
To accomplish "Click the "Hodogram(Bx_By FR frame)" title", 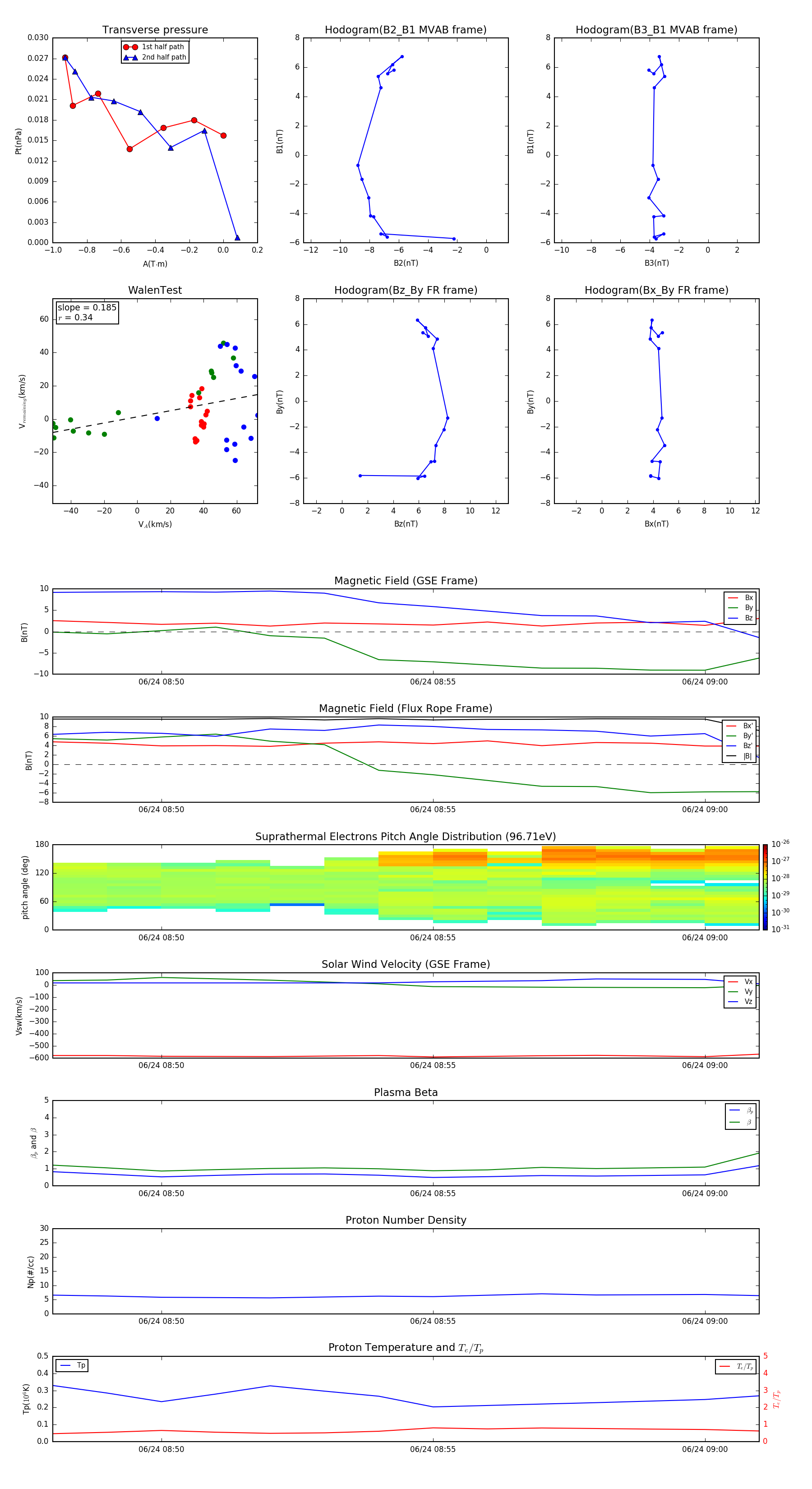I will tap(656, 290).
